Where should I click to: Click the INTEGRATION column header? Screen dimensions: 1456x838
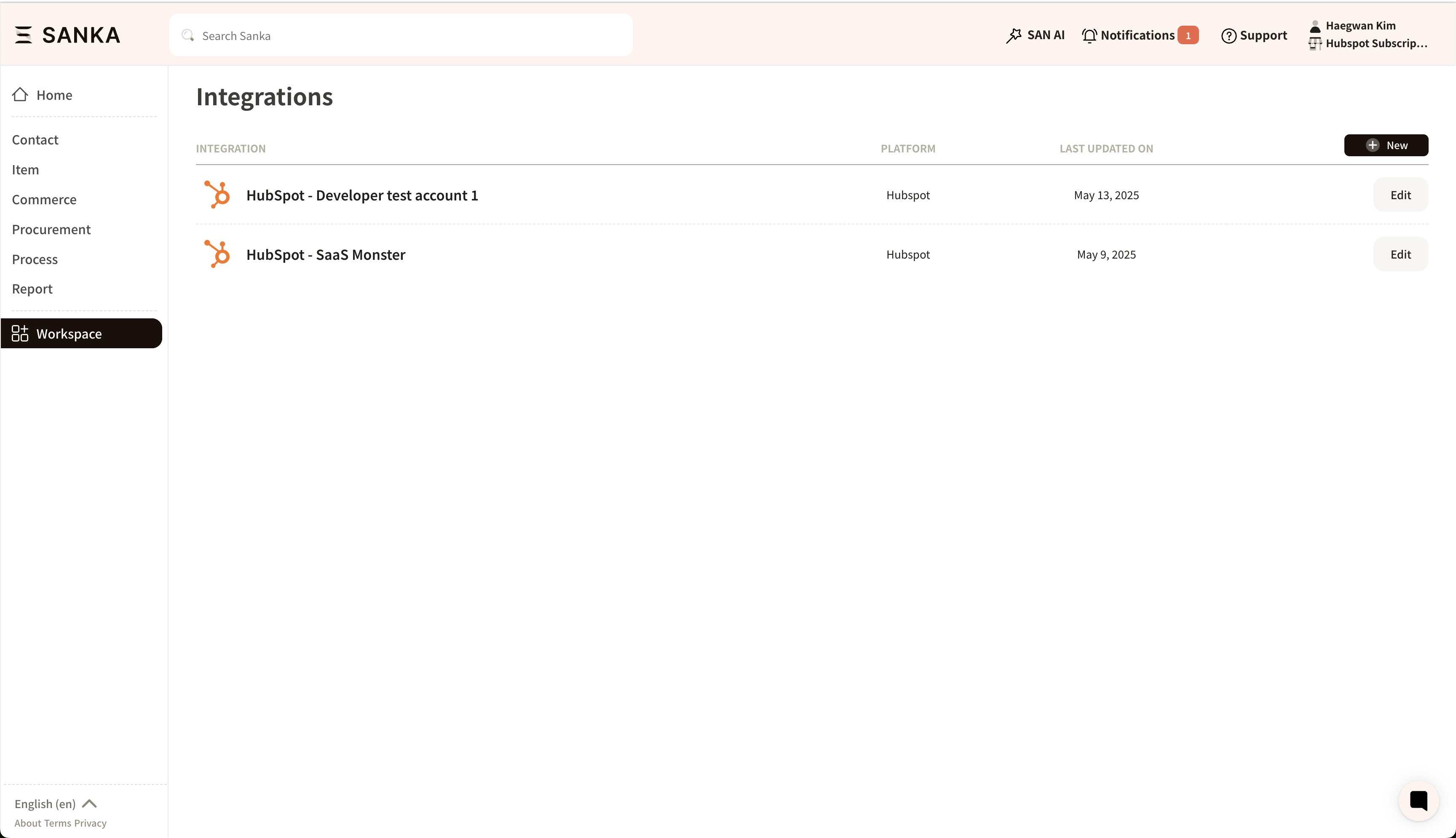(231, 149)
